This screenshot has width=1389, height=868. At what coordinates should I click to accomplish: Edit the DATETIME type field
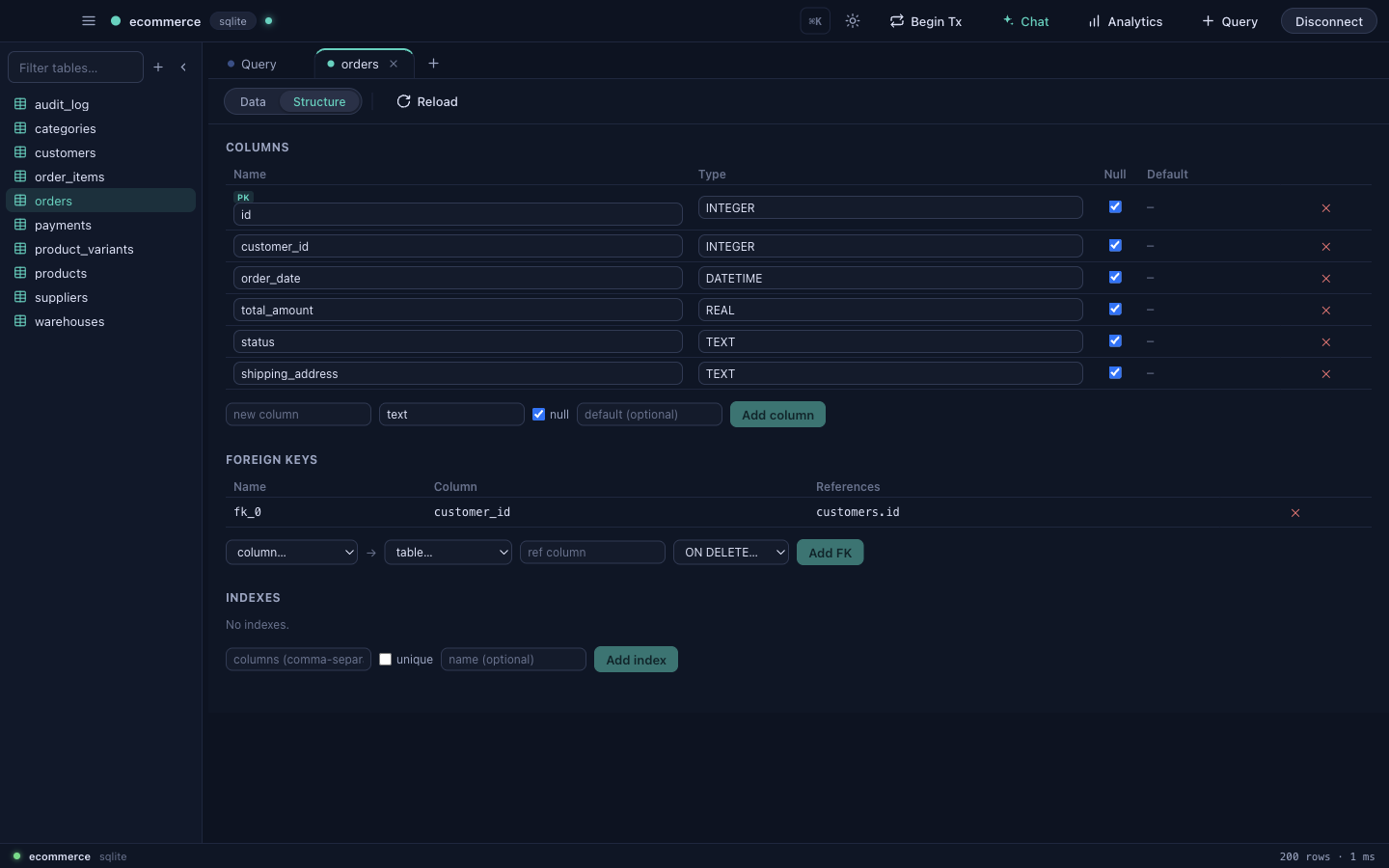coord(890,278)
